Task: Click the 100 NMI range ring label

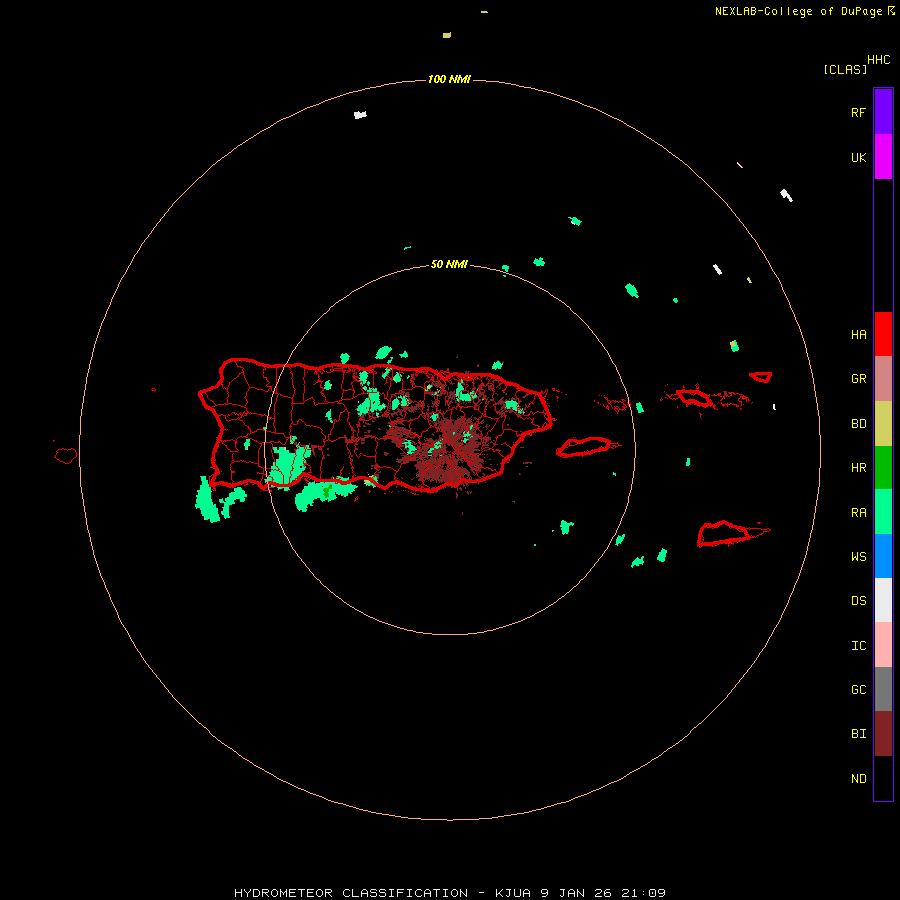Action: pyautogui.click(x=449, y=79)
